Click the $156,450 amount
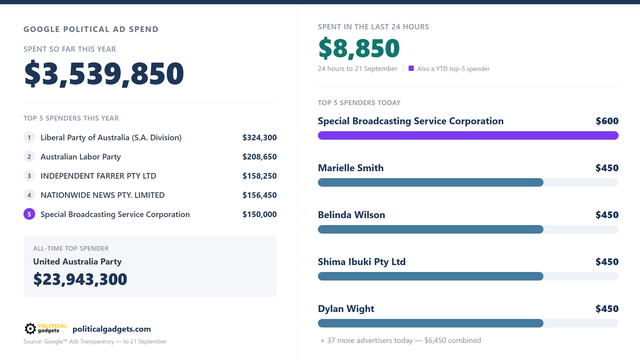The height and width of the screenshot is (360, 640). tap(260, 195)
